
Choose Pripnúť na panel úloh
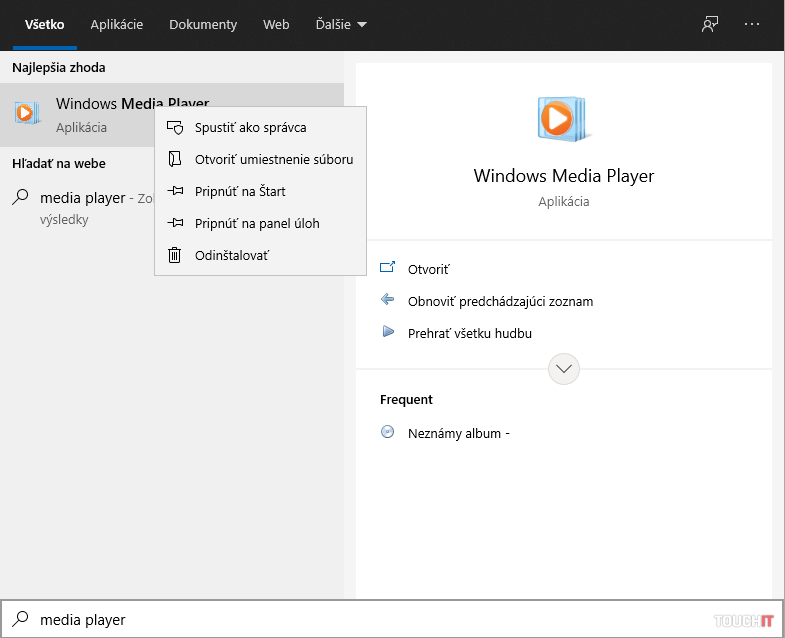257,223
